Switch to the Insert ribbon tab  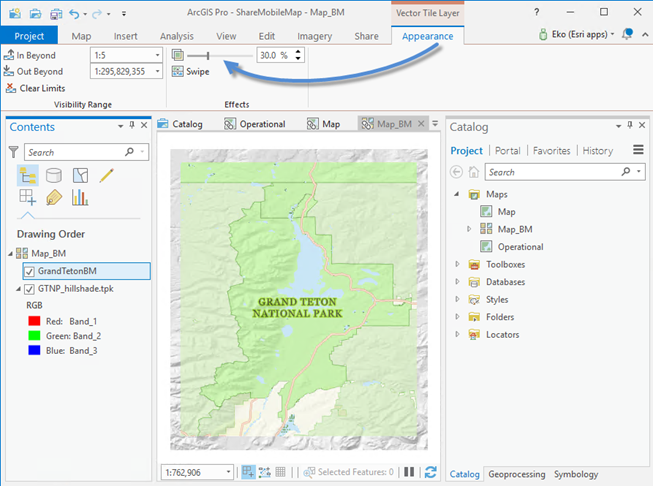pyautogui.click(x=125, y=36)
